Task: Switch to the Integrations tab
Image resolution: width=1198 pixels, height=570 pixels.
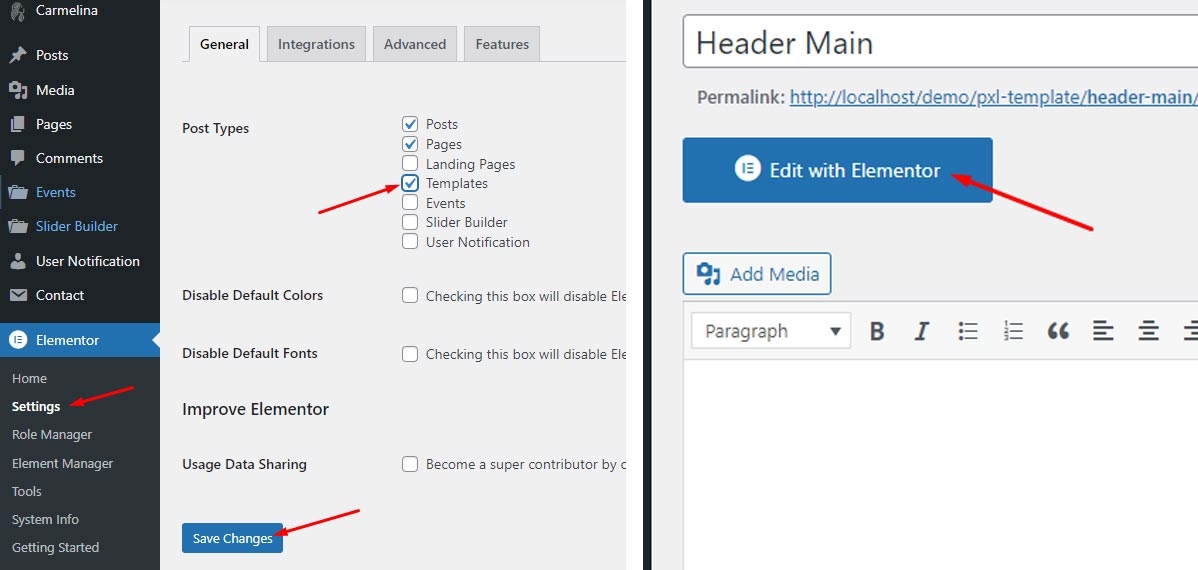Action: pyautogui.click(x=316, y=44)
